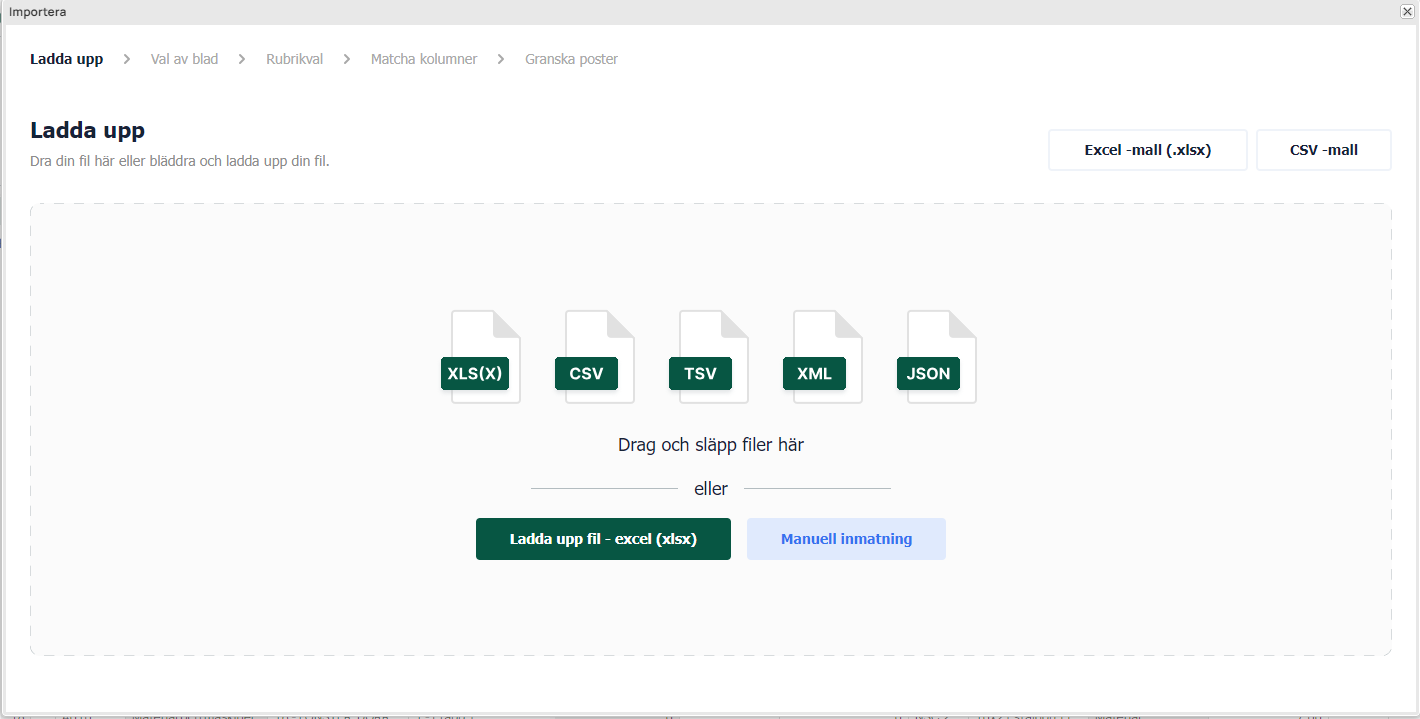1420x719 pixels.
Task: Download the CSV -mall template
Action: pos(1323,150)
